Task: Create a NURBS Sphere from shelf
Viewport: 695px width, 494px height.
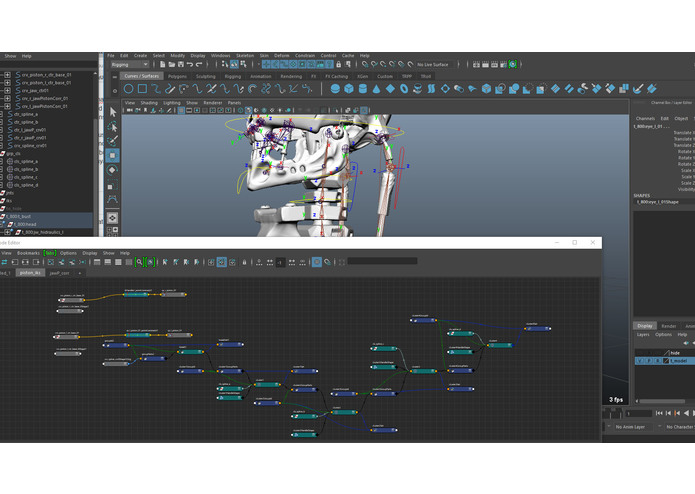Action: [x=336, y=89]
